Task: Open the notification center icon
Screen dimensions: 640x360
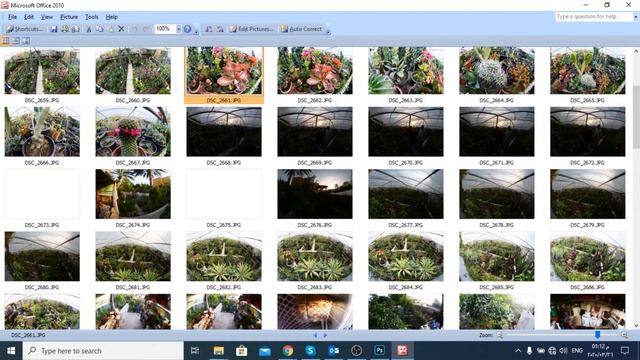Action: click(x=624, y=351)
